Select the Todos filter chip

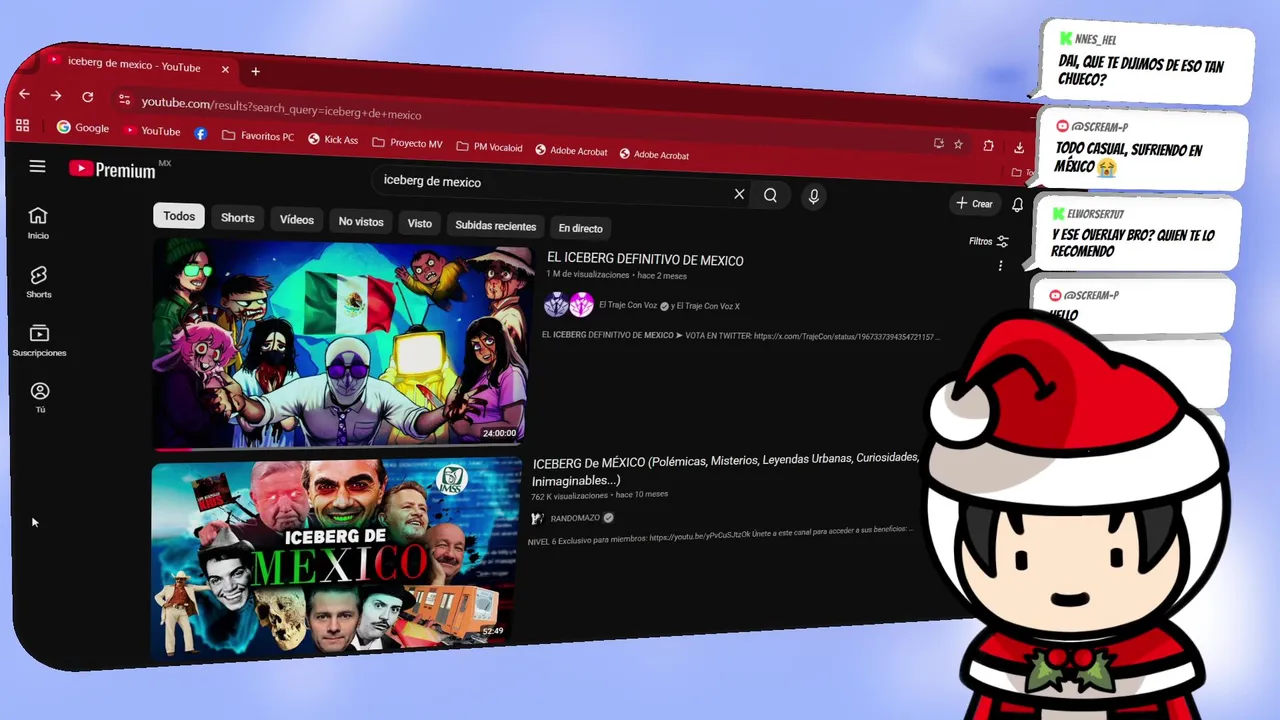179,216
